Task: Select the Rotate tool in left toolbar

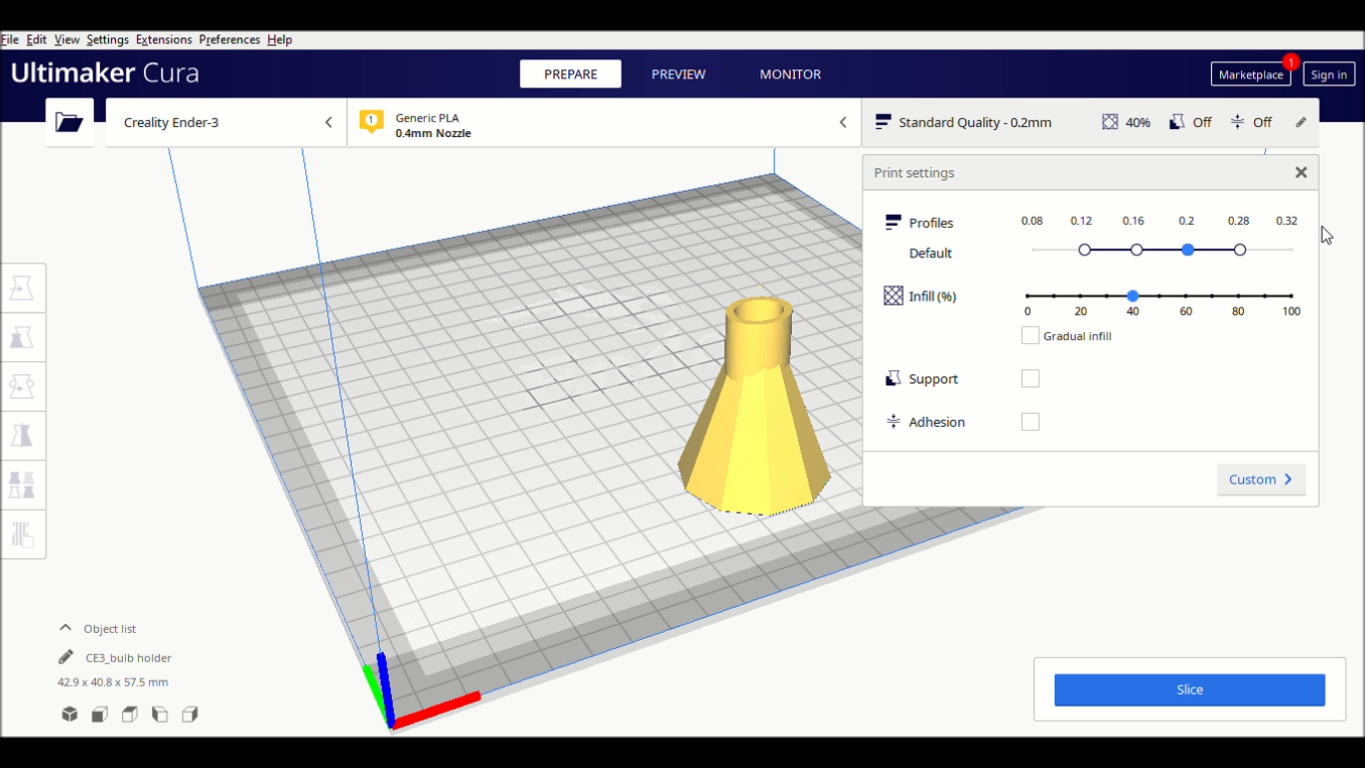Action: [x=22, y=387]
